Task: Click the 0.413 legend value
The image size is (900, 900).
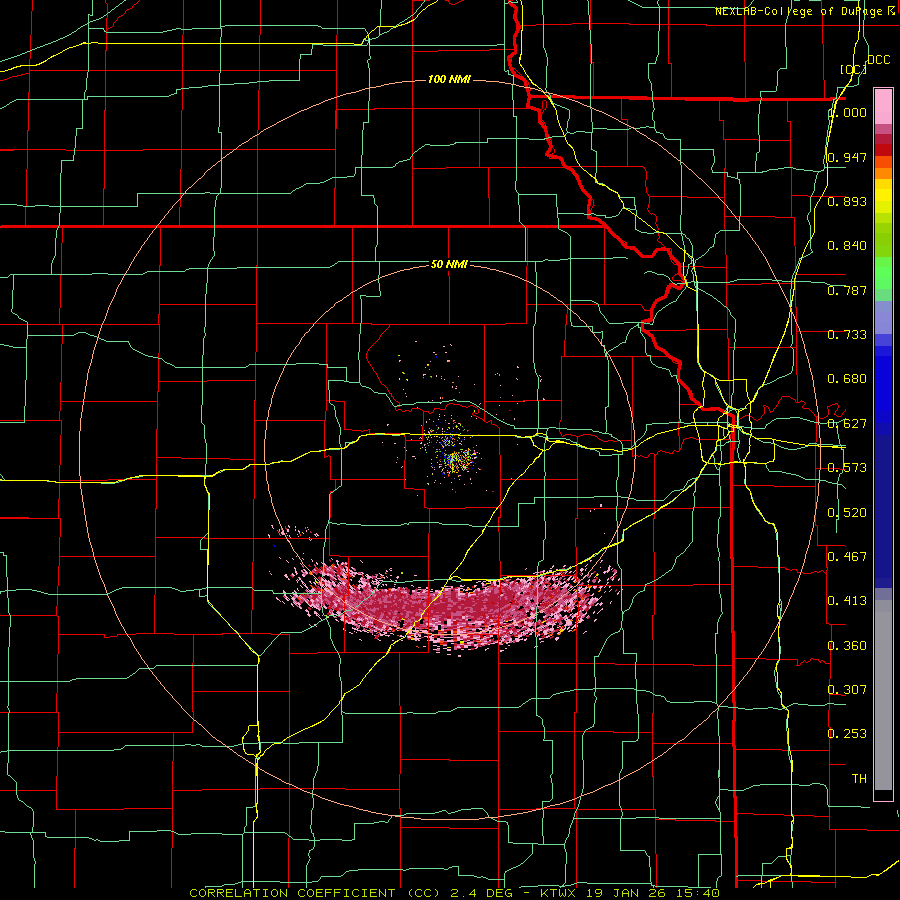Action: pos(847,601)
